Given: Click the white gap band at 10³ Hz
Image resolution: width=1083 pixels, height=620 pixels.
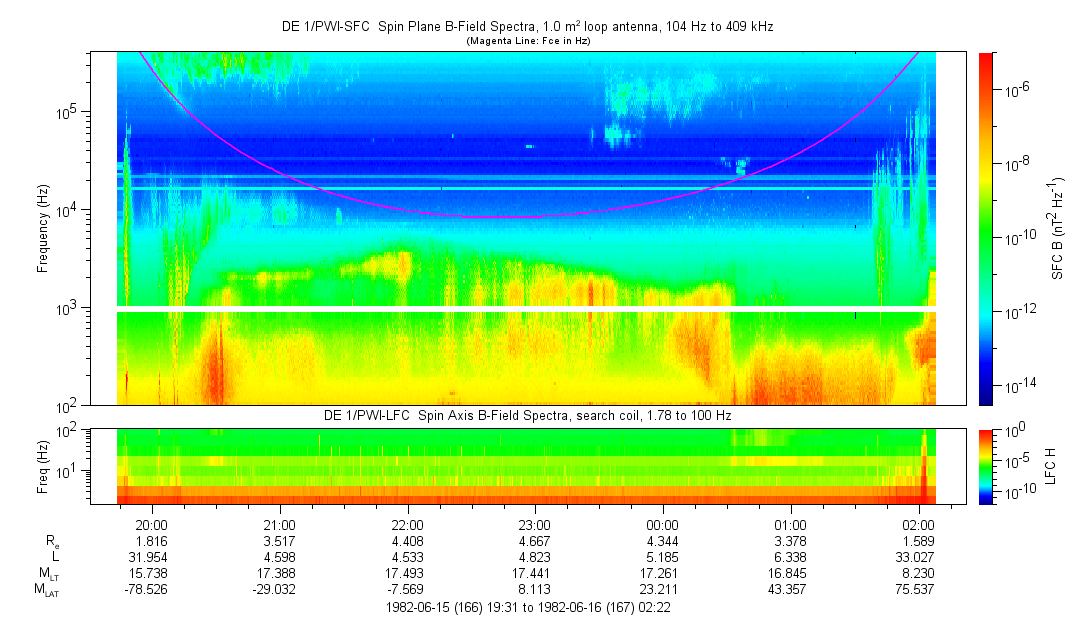Looking at the screenshot, I should coord(527,309).
